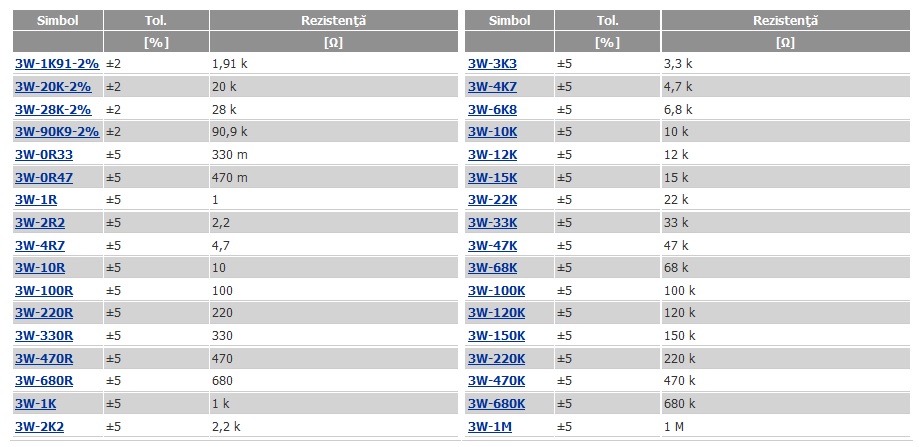Select the 3W-1M product link
This screenshot has height=447, width=924.
tap(490, 426)
